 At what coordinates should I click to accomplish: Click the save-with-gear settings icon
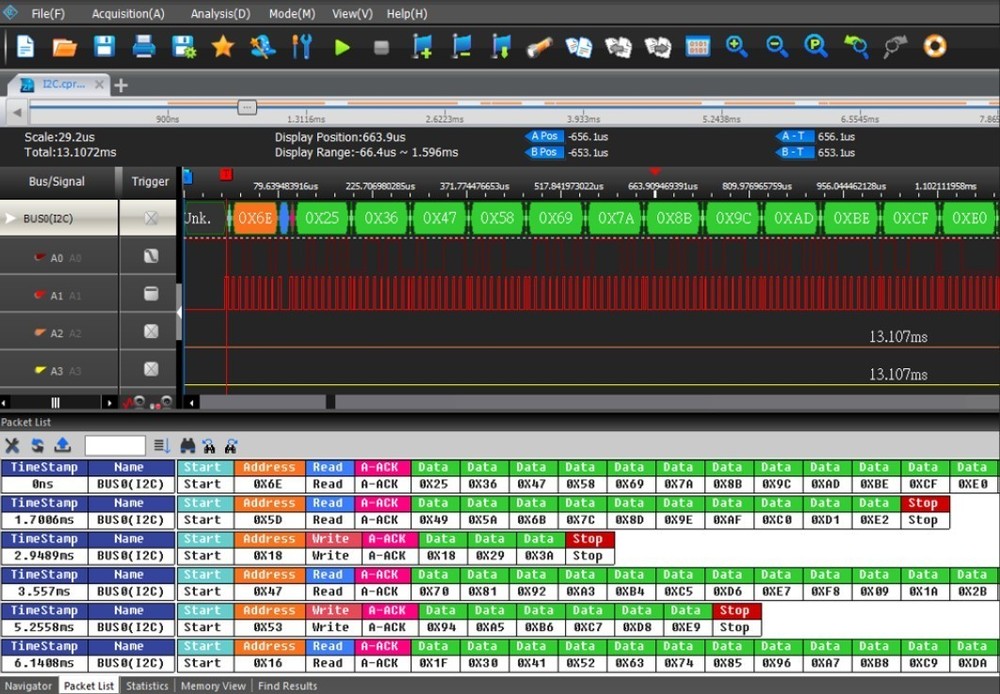point(184,47)
